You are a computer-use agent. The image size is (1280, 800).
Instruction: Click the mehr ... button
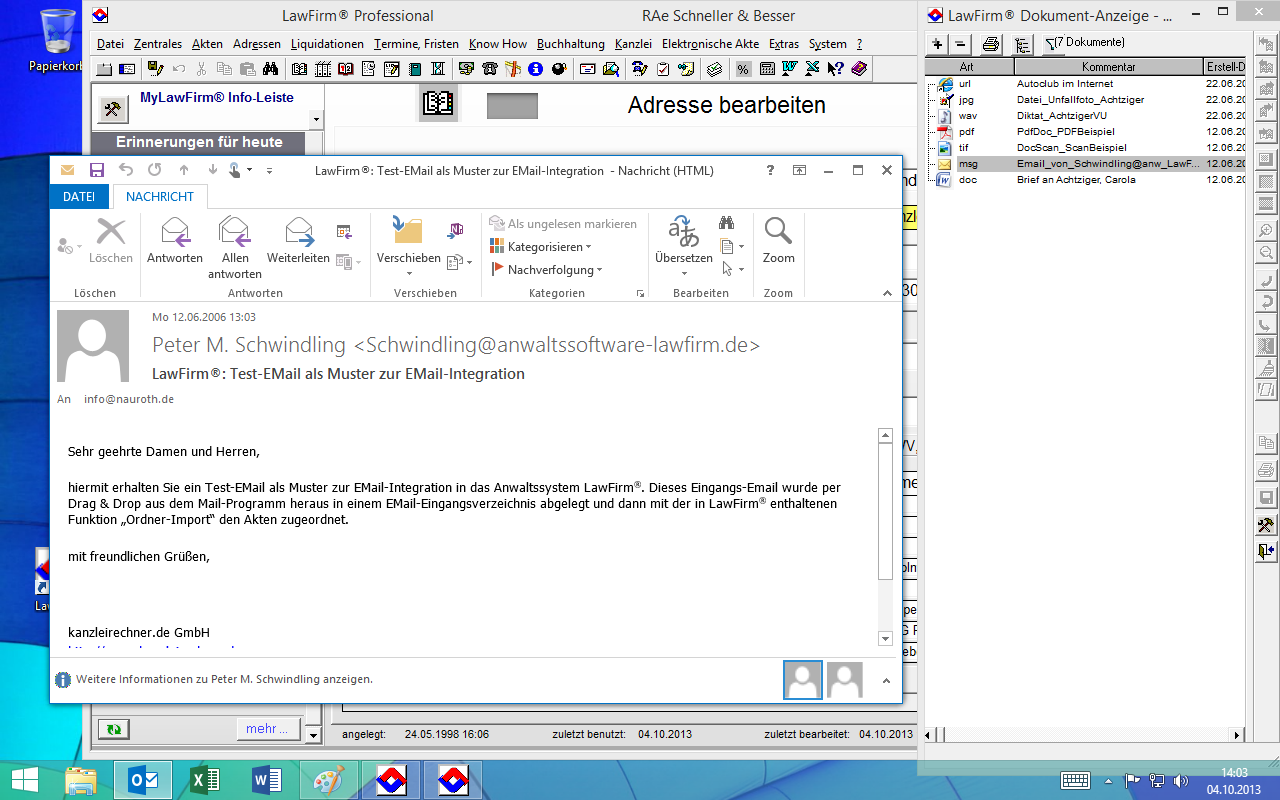(x=268, y=729)
